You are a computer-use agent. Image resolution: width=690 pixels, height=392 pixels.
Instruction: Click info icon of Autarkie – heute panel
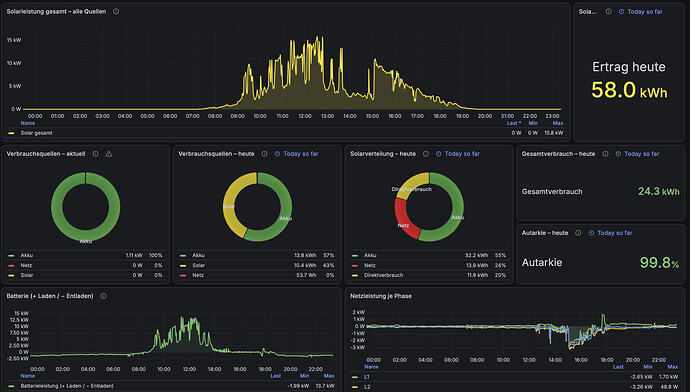coord(578,233)
